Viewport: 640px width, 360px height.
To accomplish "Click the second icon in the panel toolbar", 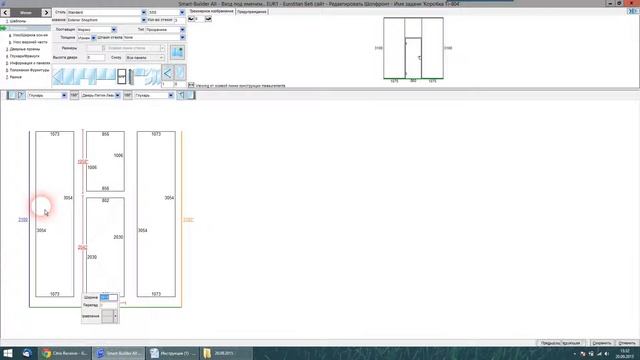I will [21, 95].
